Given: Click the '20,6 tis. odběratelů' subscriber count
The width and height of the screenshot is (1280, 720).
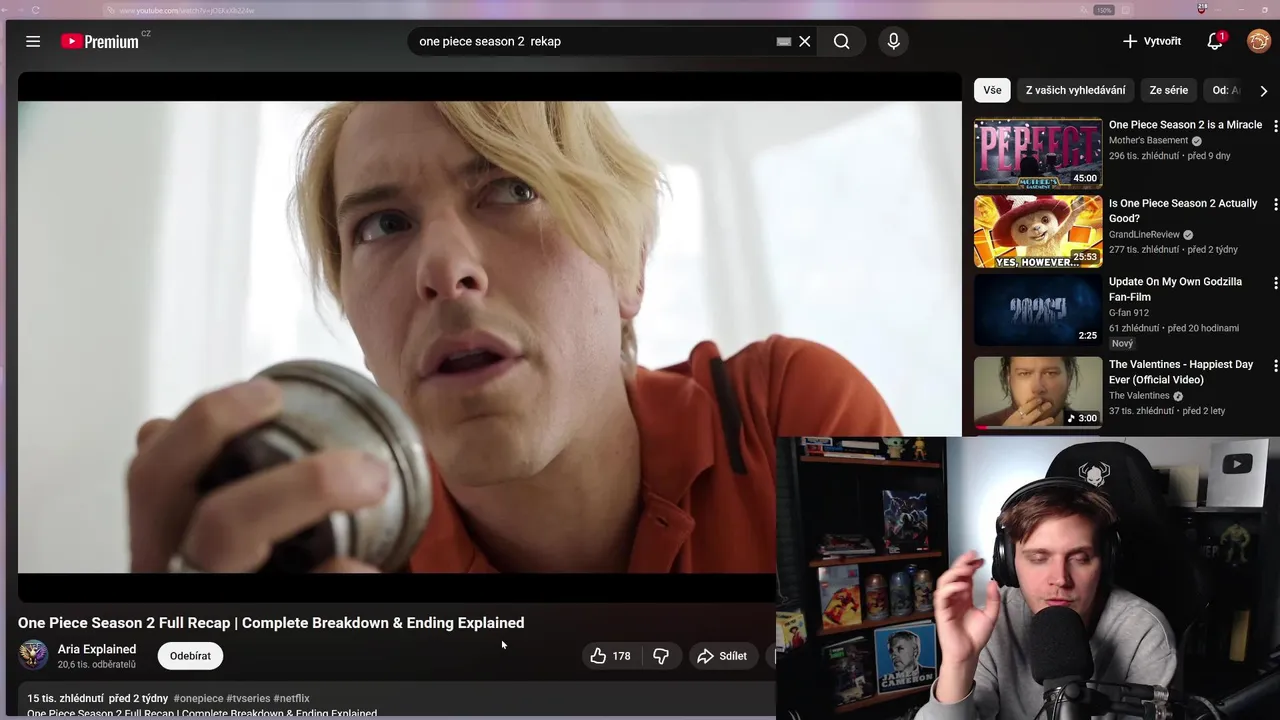Looking at the screenshot, I should click(97, 664).
